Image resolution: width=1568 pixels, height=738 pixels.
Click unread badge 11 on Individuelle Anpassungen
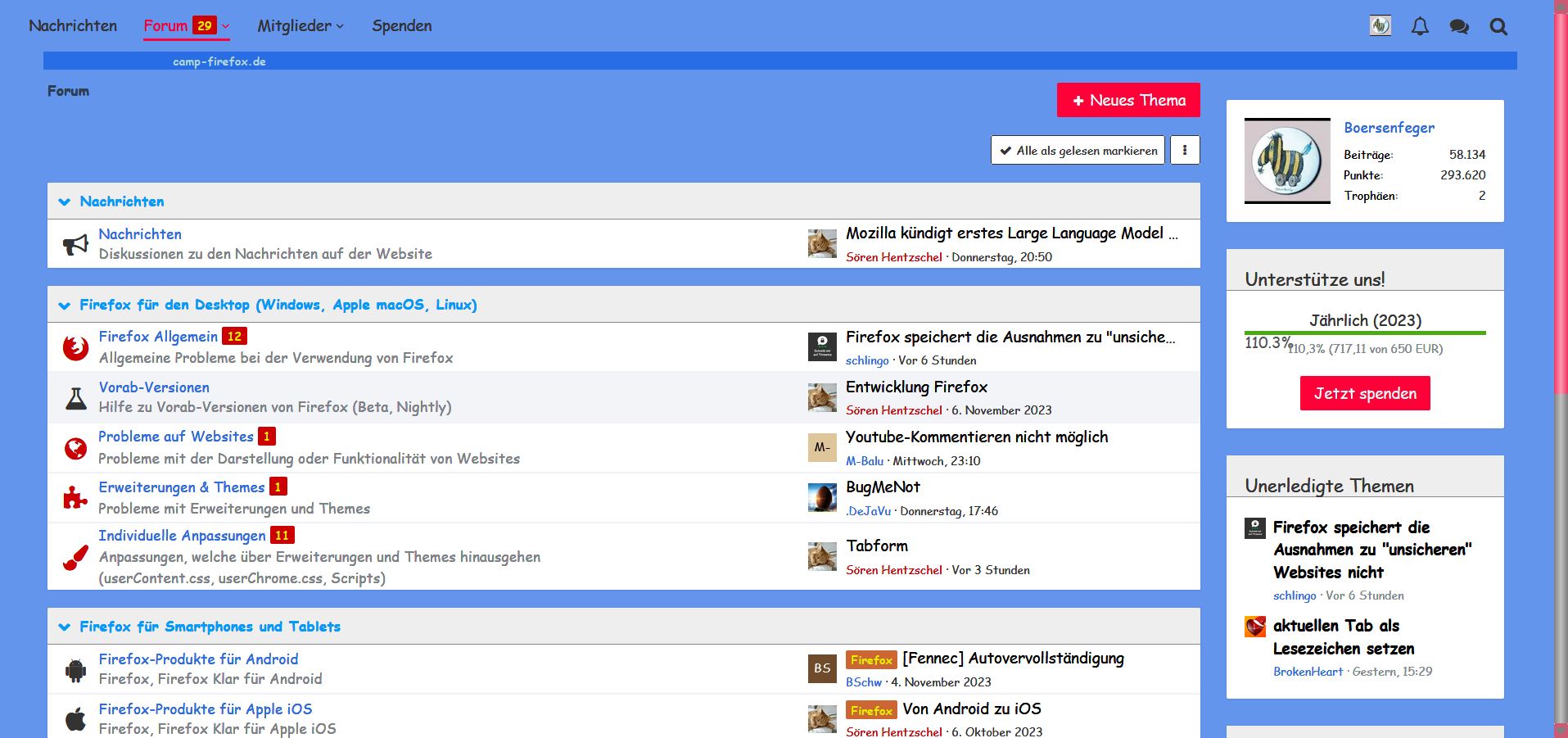(x=282, y=536)
